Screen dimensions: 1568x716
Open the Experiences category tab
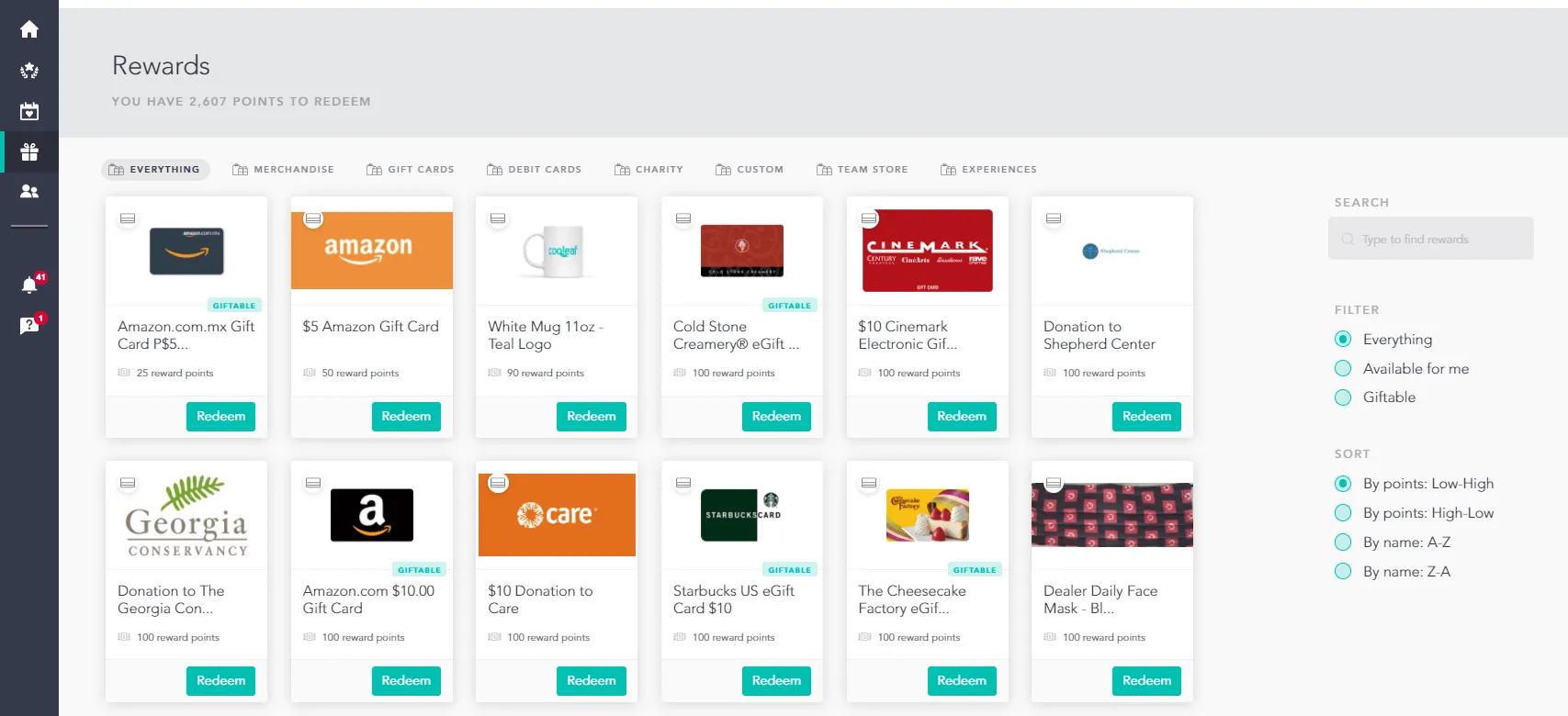click(x=988, y=170)
